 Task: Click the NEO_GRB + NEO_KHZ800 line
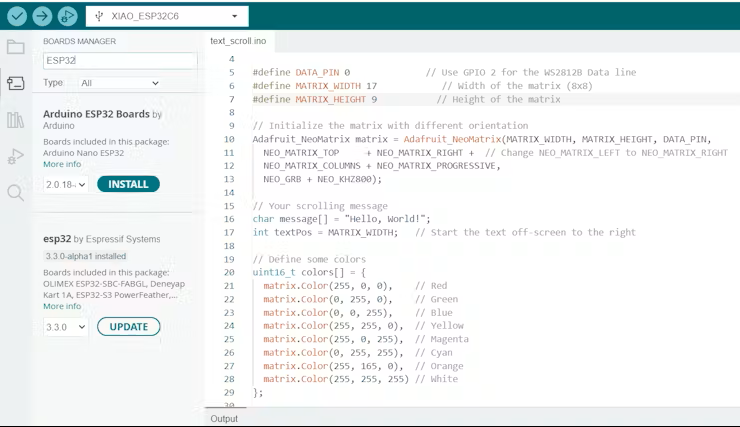point(322,179)
